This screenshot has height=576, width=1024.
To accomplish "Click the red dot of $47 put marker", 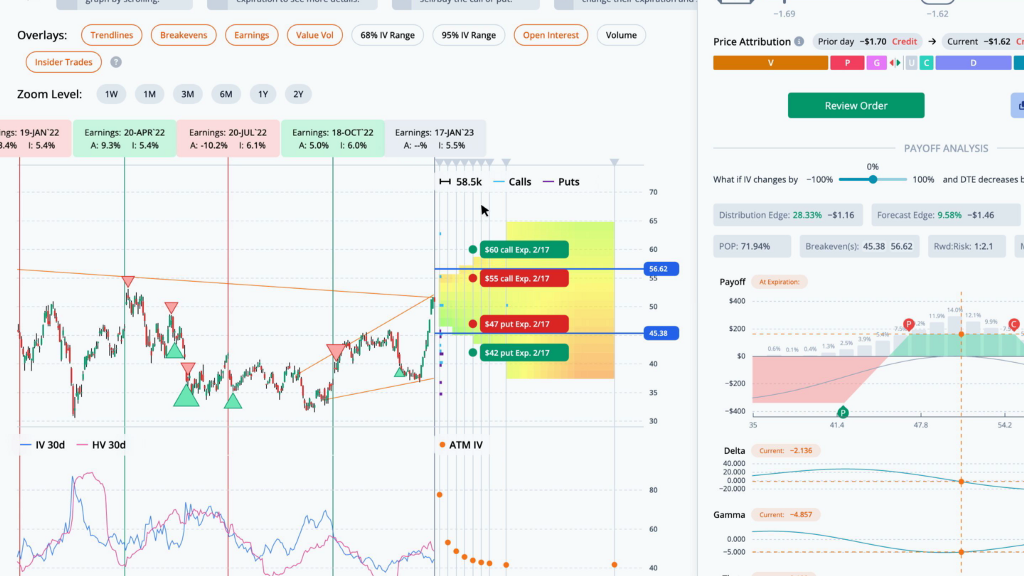I will coord(473,324).
